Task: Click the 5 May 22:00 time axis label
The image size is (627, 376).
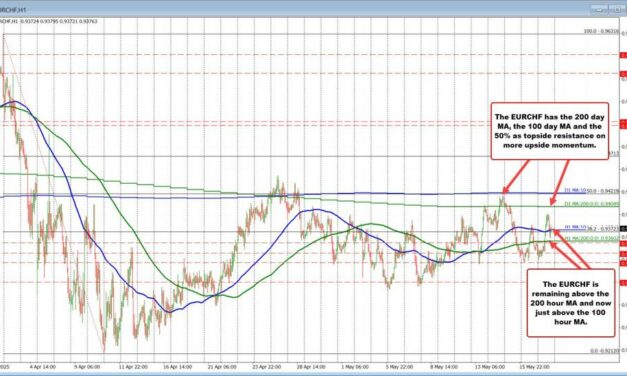Action: pos(399,366)
